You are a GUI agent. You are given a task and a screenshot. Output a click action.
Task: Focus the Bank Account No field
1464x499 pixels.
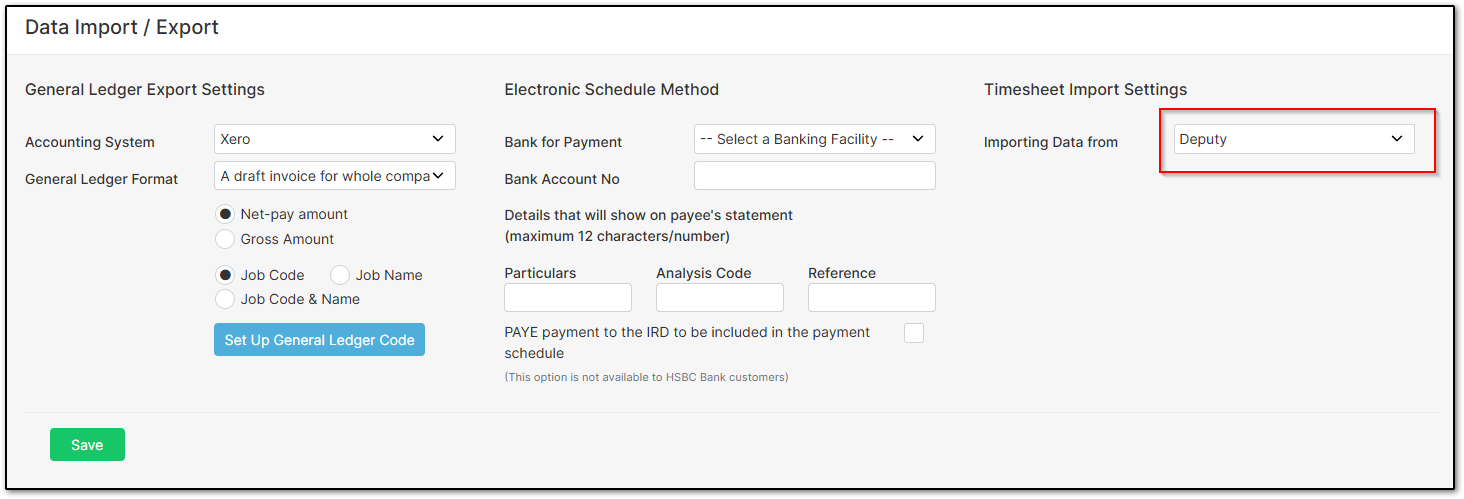pos(815,176)
